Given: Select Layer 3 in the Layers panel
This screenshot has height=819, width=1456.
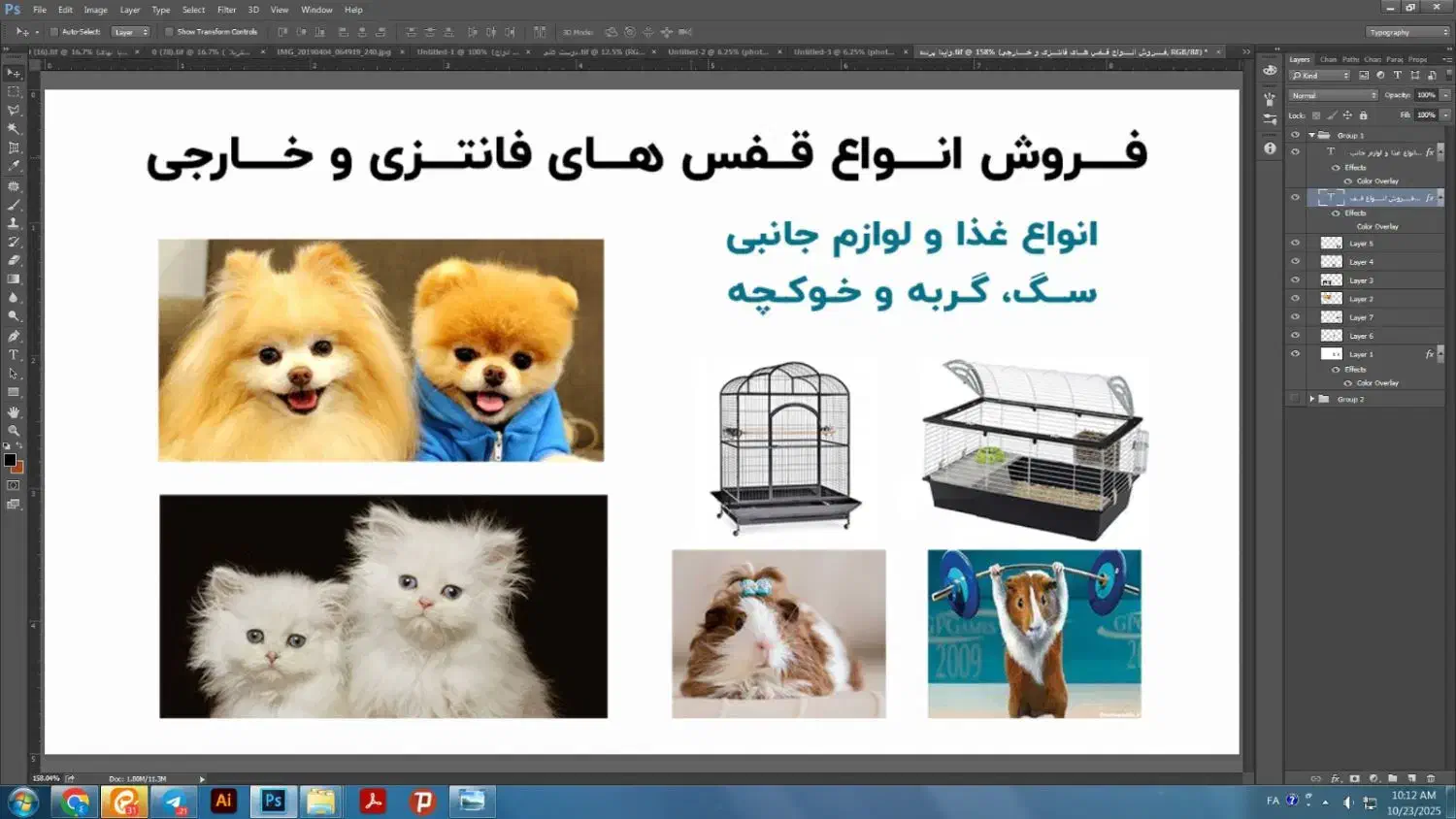Looking at the screenshot, I should [1362, 280].
